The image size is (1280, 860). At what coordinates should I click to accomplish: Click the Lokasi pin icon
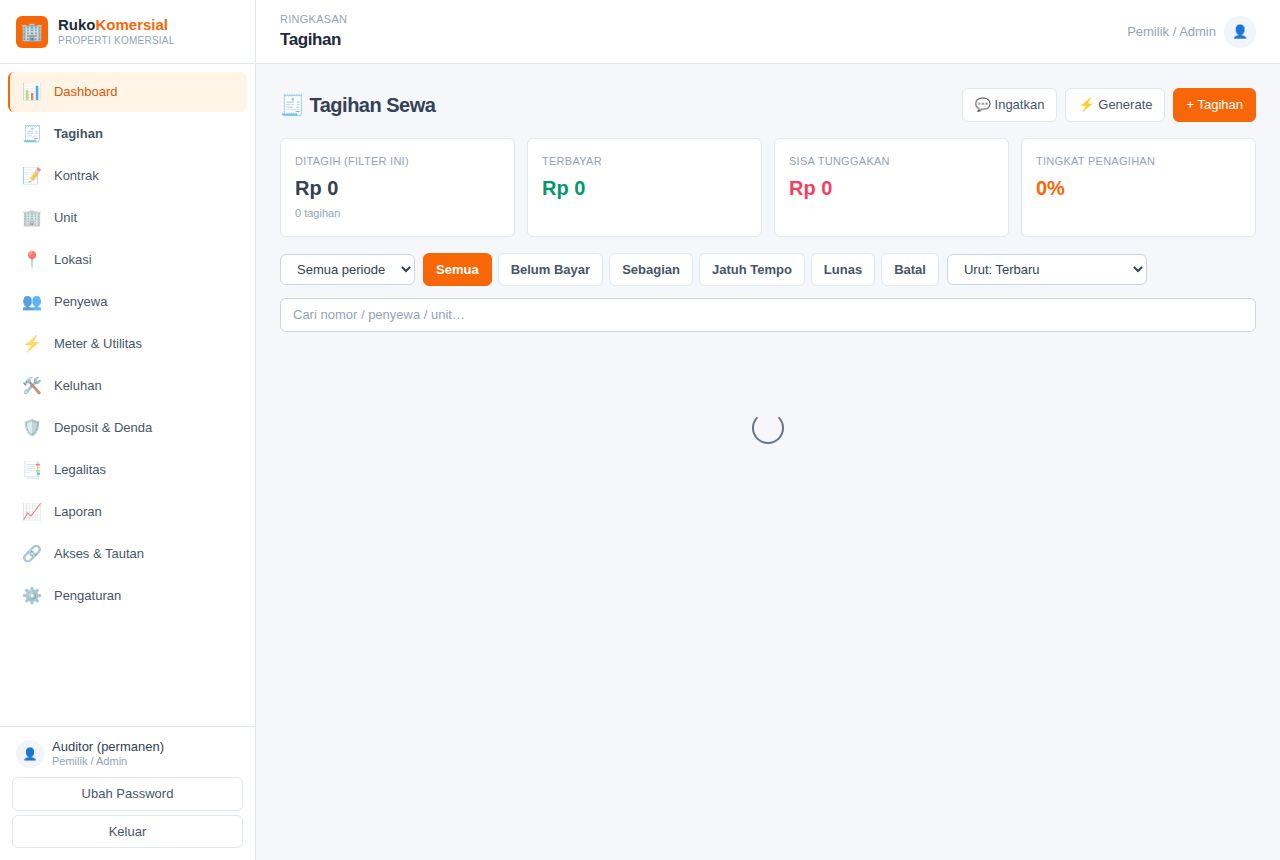(x=32, y=260)
